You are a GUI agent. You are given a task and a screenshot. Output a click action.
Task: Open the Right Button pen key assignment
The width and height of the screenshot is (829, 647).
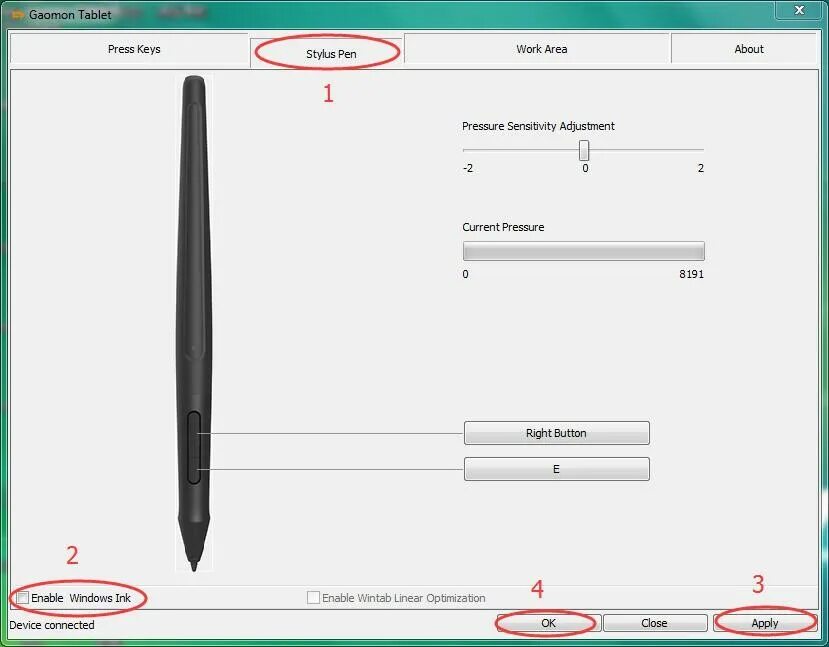coord(557,433)
